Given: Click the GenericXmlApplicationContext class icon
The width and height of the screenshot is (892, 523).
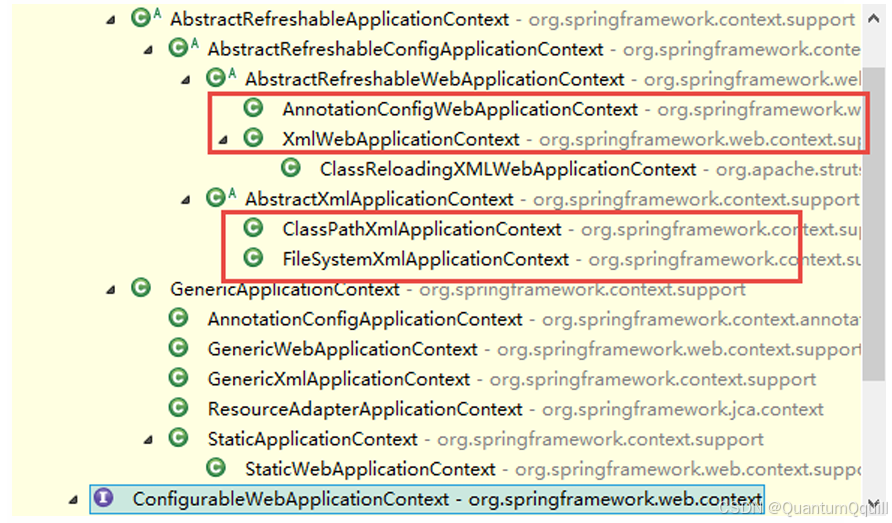Looking at the screenshot, I should tap(178, 378).
